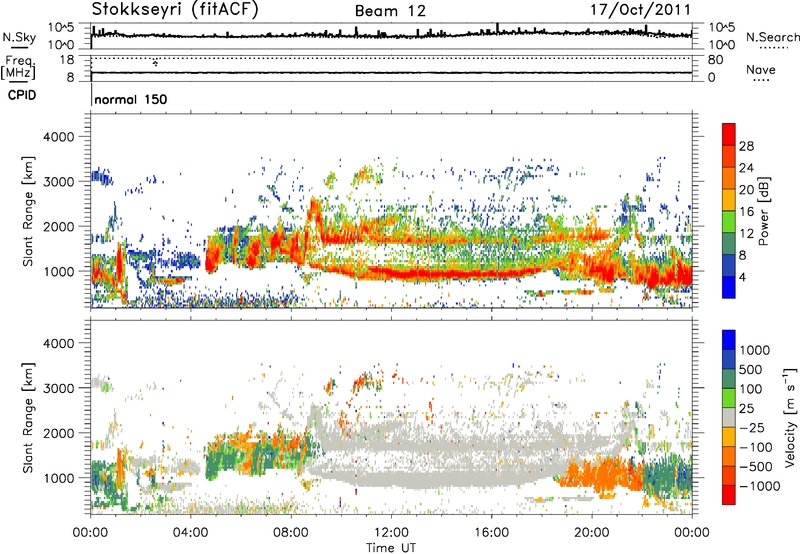
Task: Click the '28' Power colorbar value
Action: pyautogui.click(x=746, y=146)
